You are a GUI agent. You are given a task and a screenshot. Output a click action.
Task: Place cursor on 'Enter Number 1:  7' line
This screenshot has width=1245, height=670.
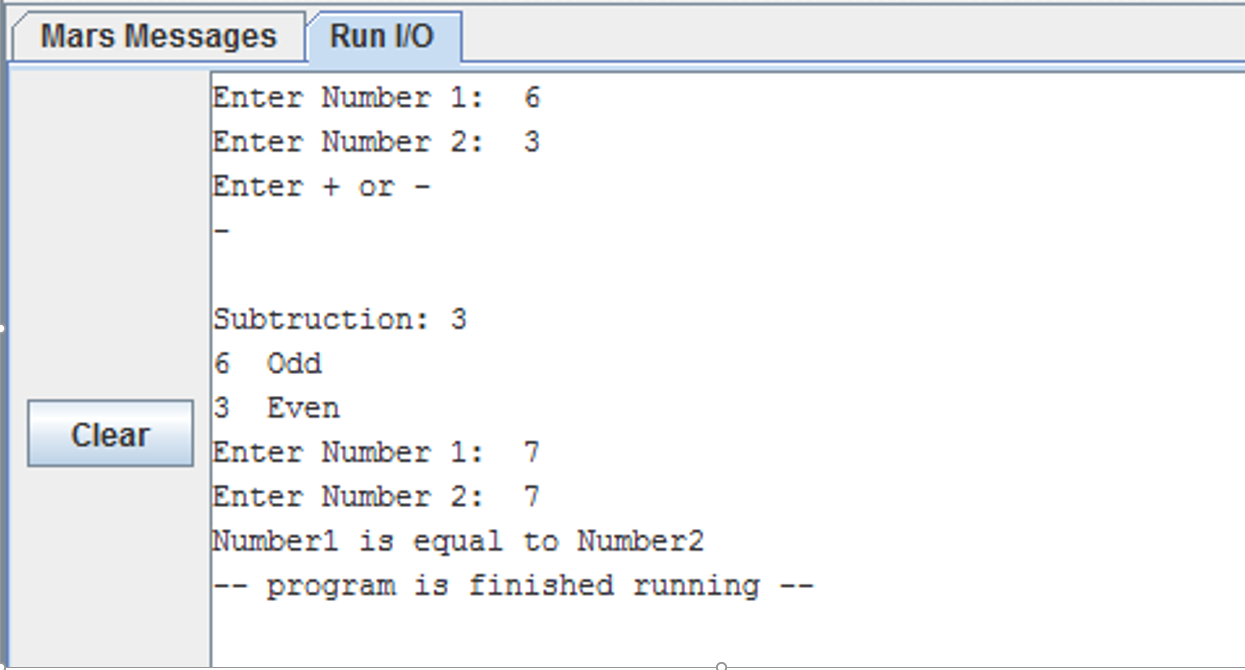click(x=375, y=453)
